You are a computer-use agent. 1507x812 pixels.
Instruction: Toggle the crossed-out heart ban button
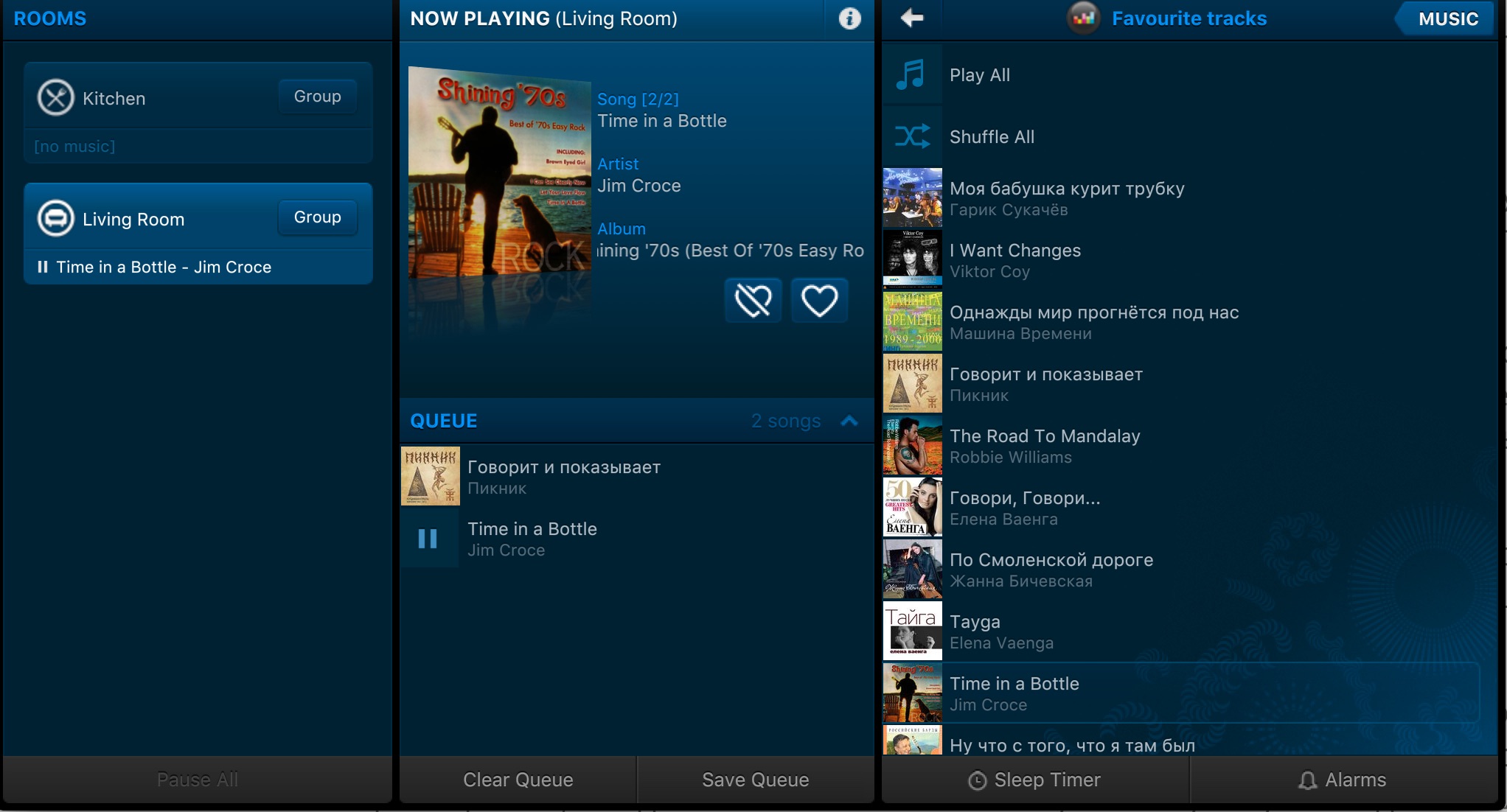(753, 301)
